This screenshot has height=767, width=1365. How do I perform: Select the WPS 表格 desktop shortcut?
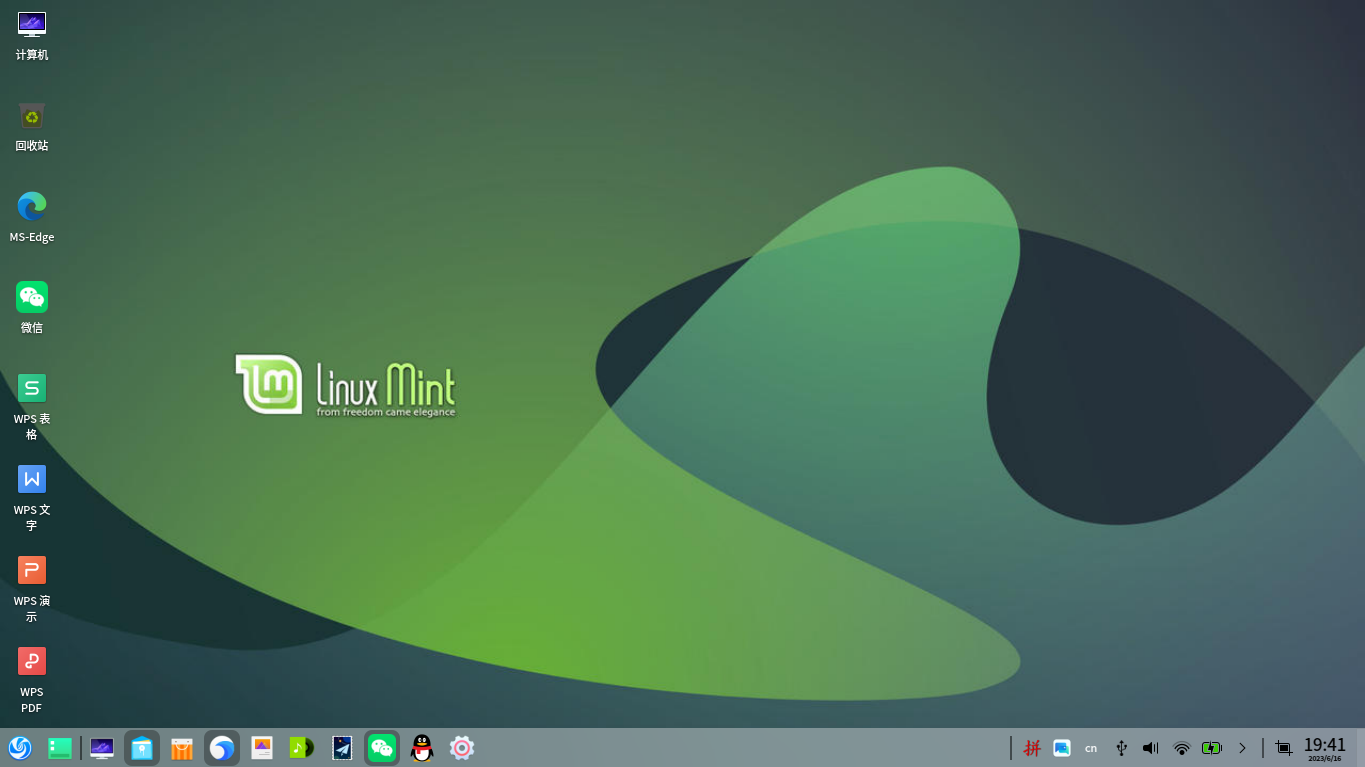click(x=32, y=407)
